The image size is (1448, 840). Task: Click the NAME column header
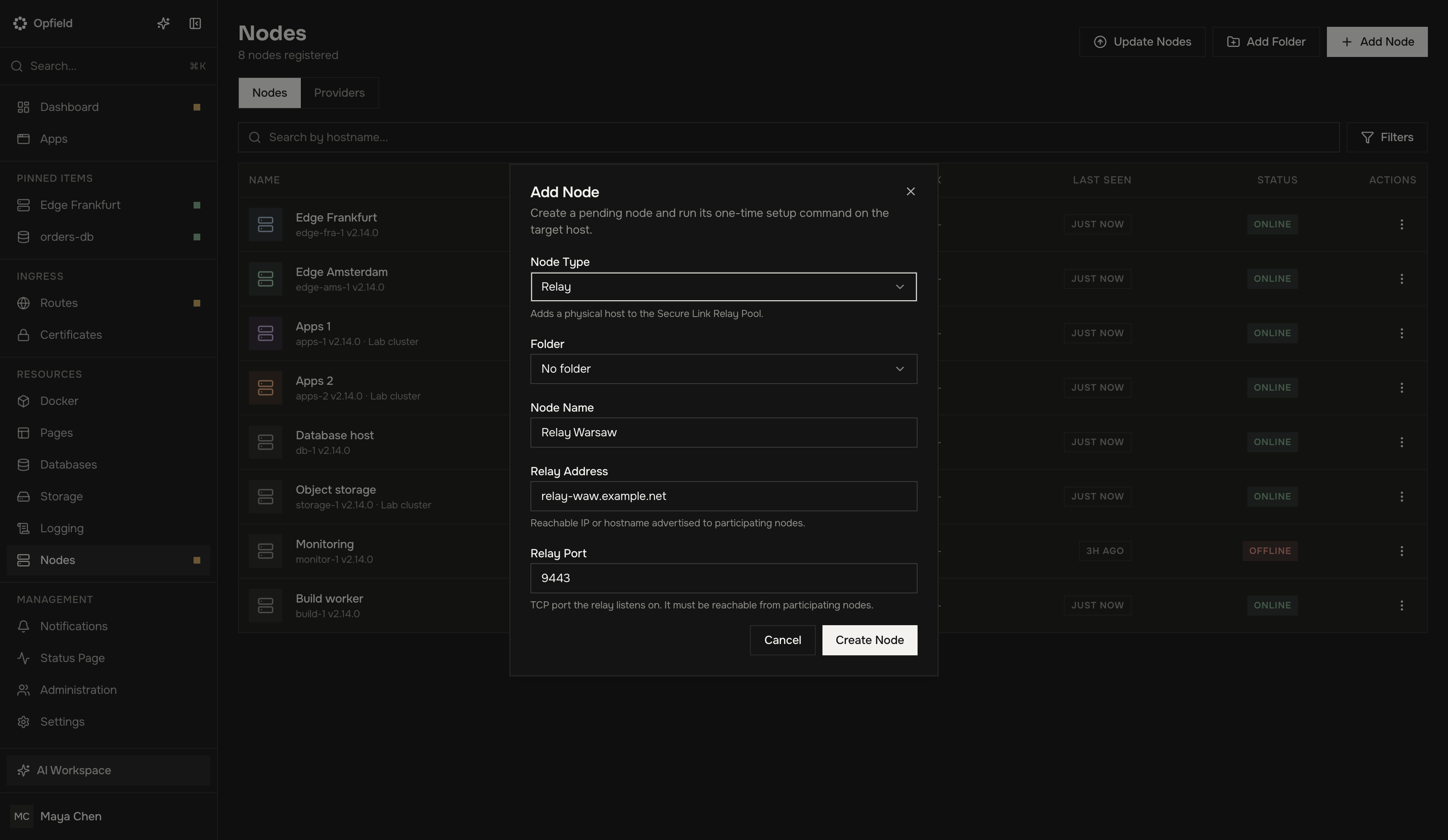264,180
